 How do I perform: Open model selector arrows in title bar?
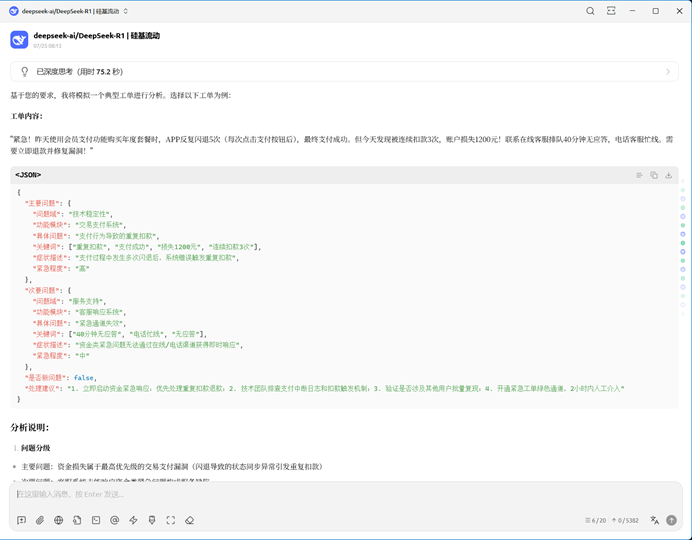click(x=126, y=11)
